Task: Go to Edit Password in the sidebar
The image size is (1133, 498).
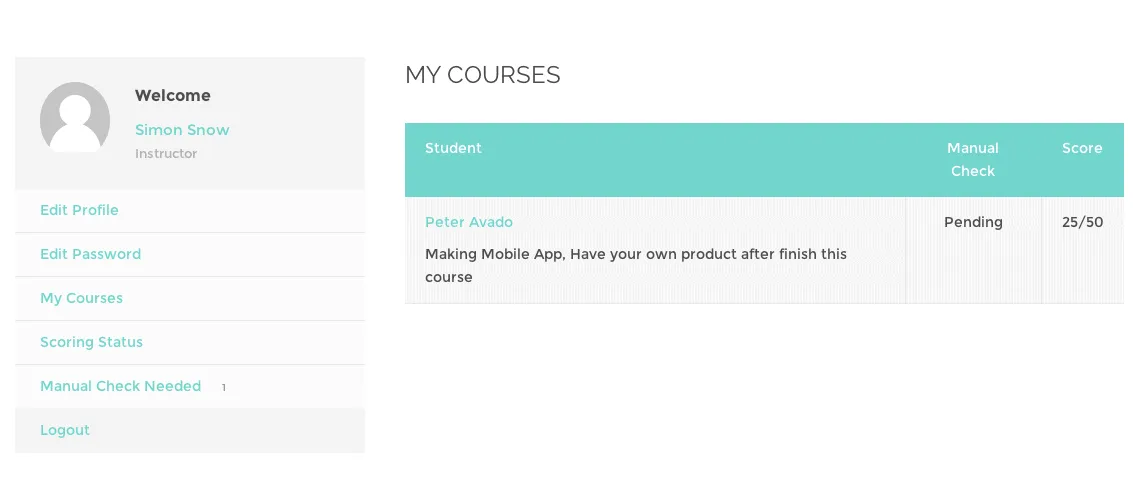Action: [x=90, y=254]
